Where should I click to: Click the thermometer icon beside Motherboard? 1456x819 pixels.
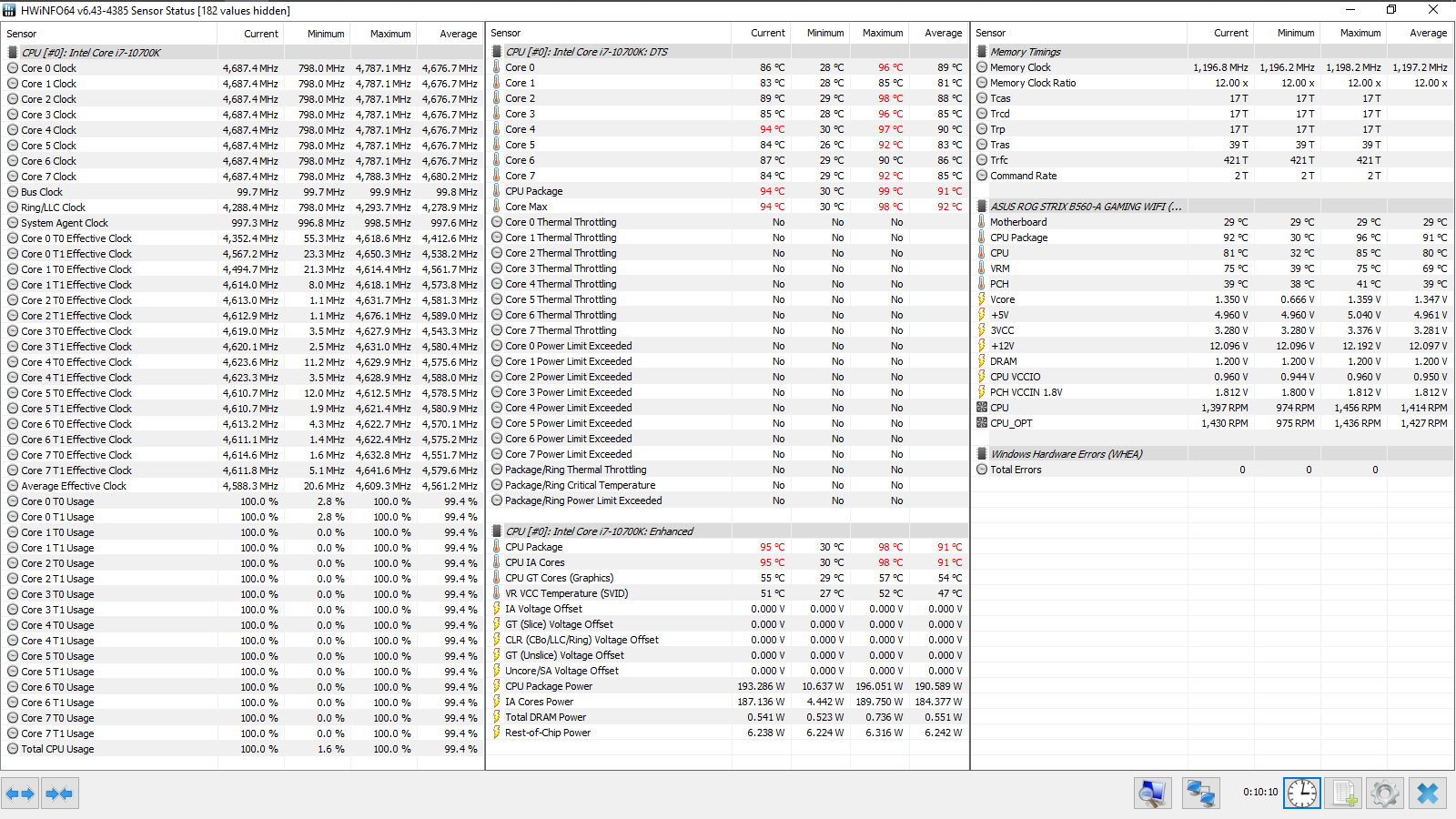(982, 222)
